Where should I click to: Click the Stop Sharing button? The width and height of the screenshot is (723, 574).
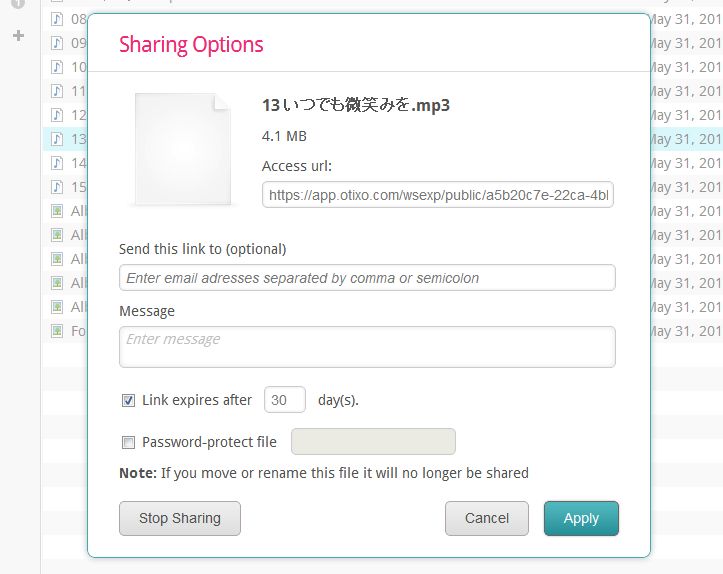(x=180, y=518)
